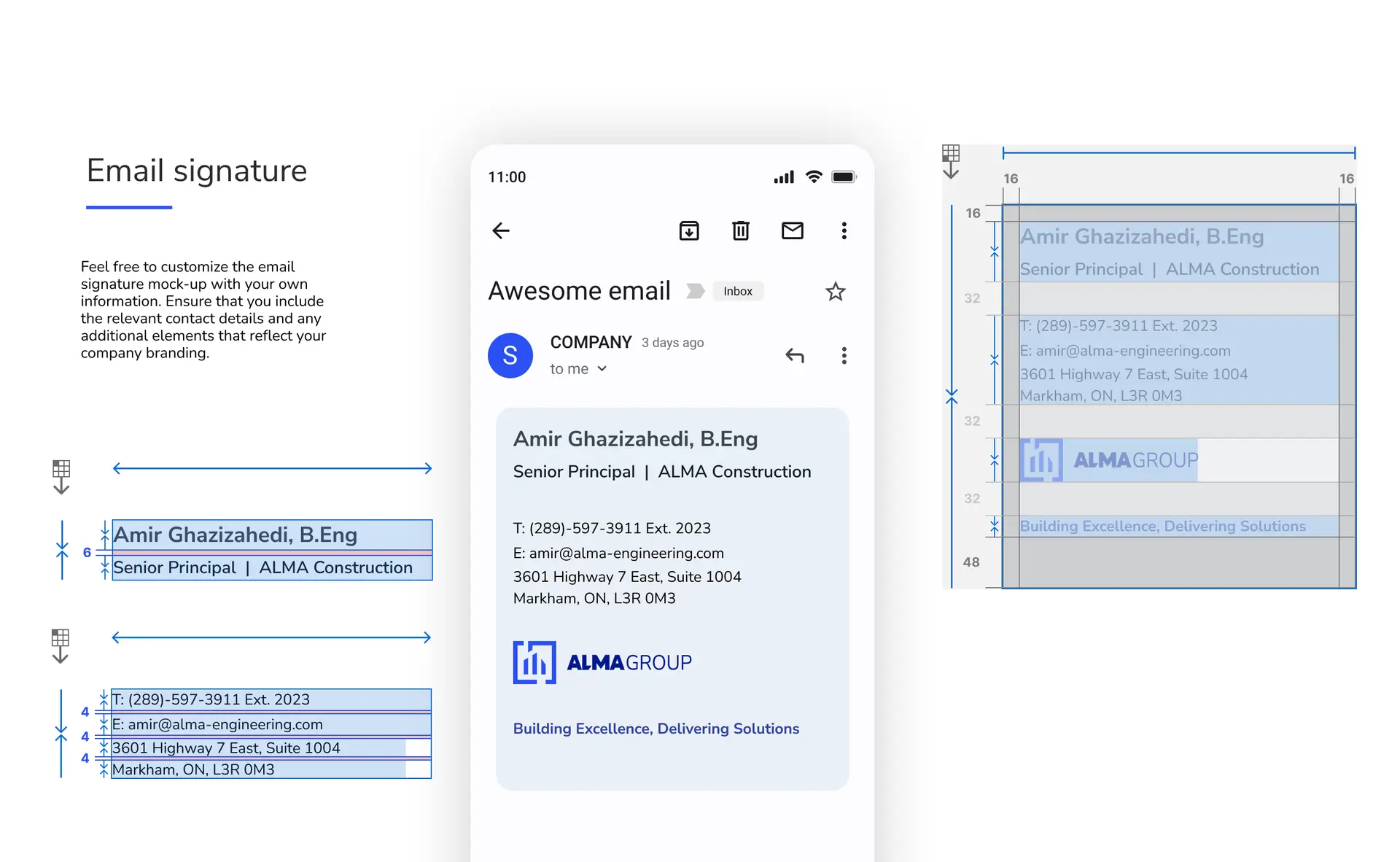Click the COMPANY sender name
Viewport: 1400px width, 862px height.
click(591, 342)
